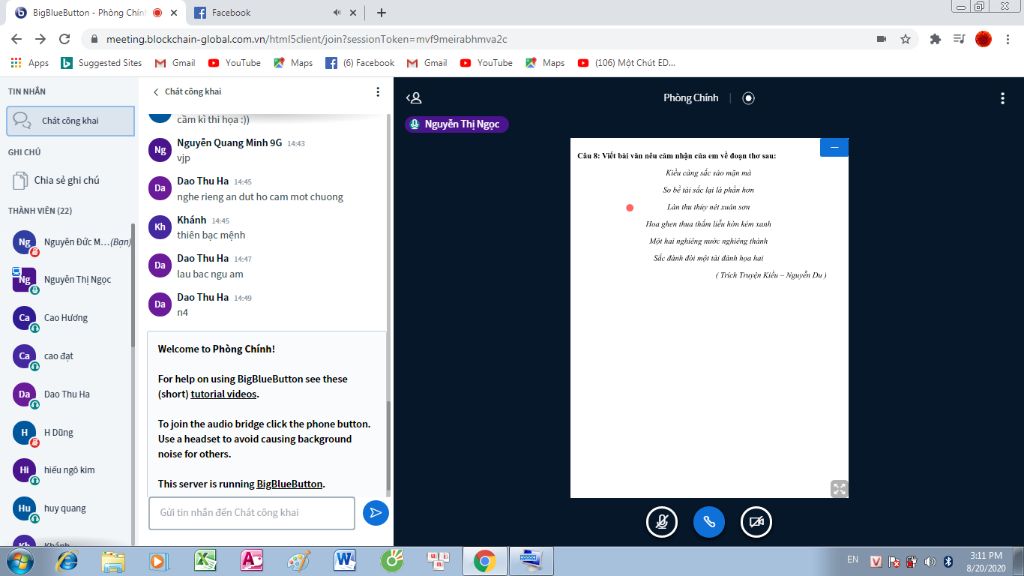
Task: Launch Internet Explorer from taskbar
Action: coord(66,561)
